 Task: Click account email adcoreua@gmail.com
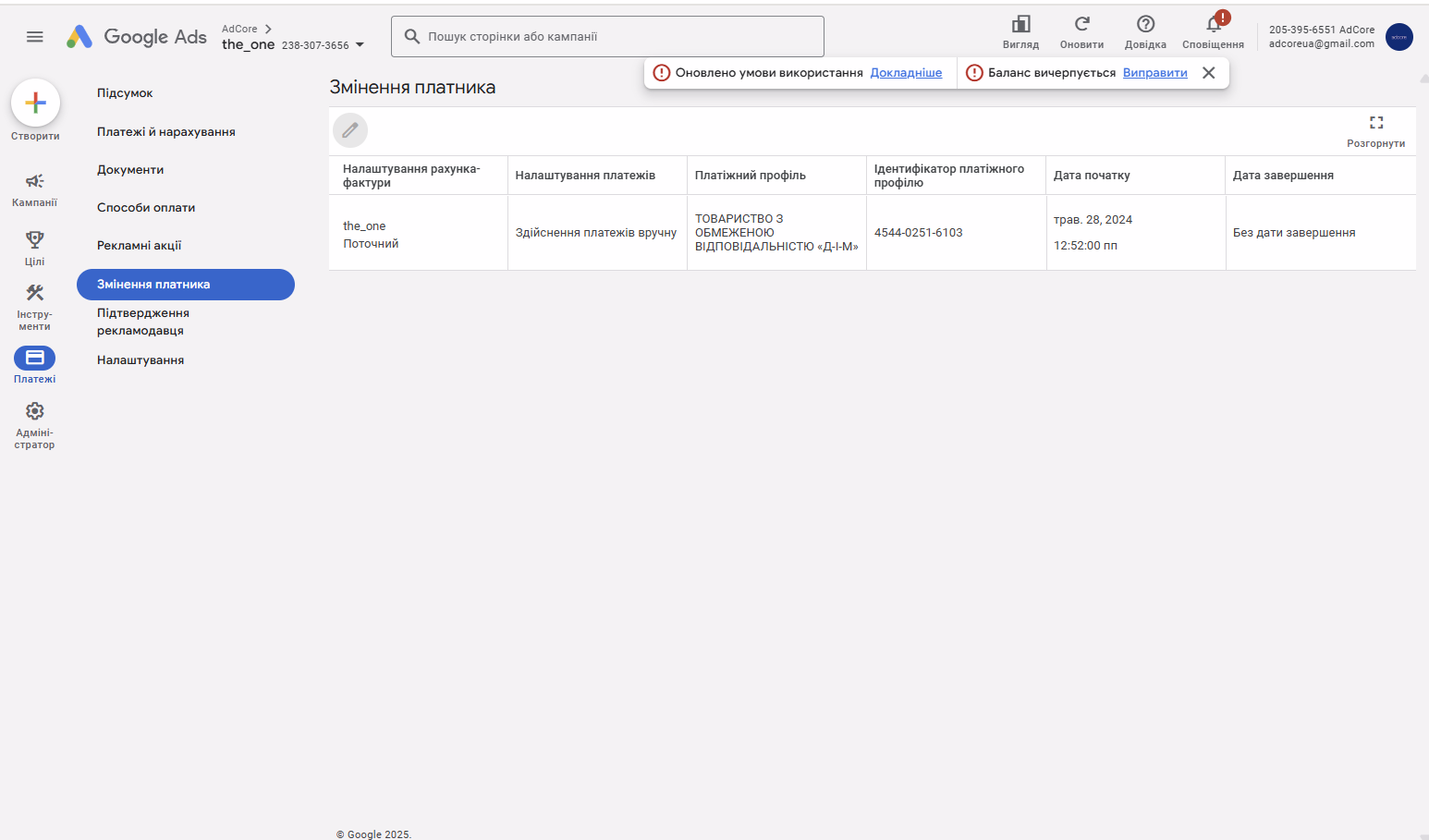click(1322, 43)
